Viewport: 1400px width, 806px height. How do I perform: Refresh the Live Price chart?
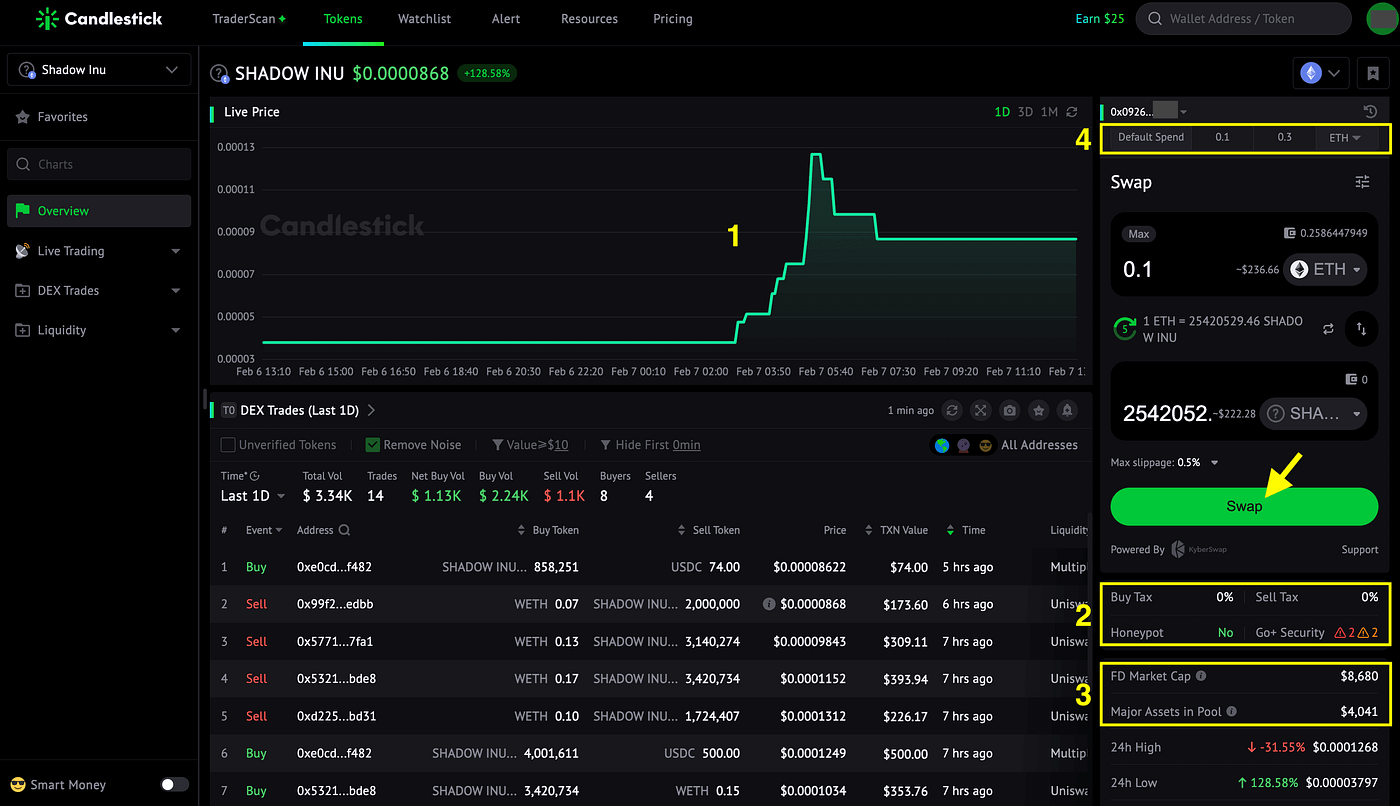[1072, 112]
